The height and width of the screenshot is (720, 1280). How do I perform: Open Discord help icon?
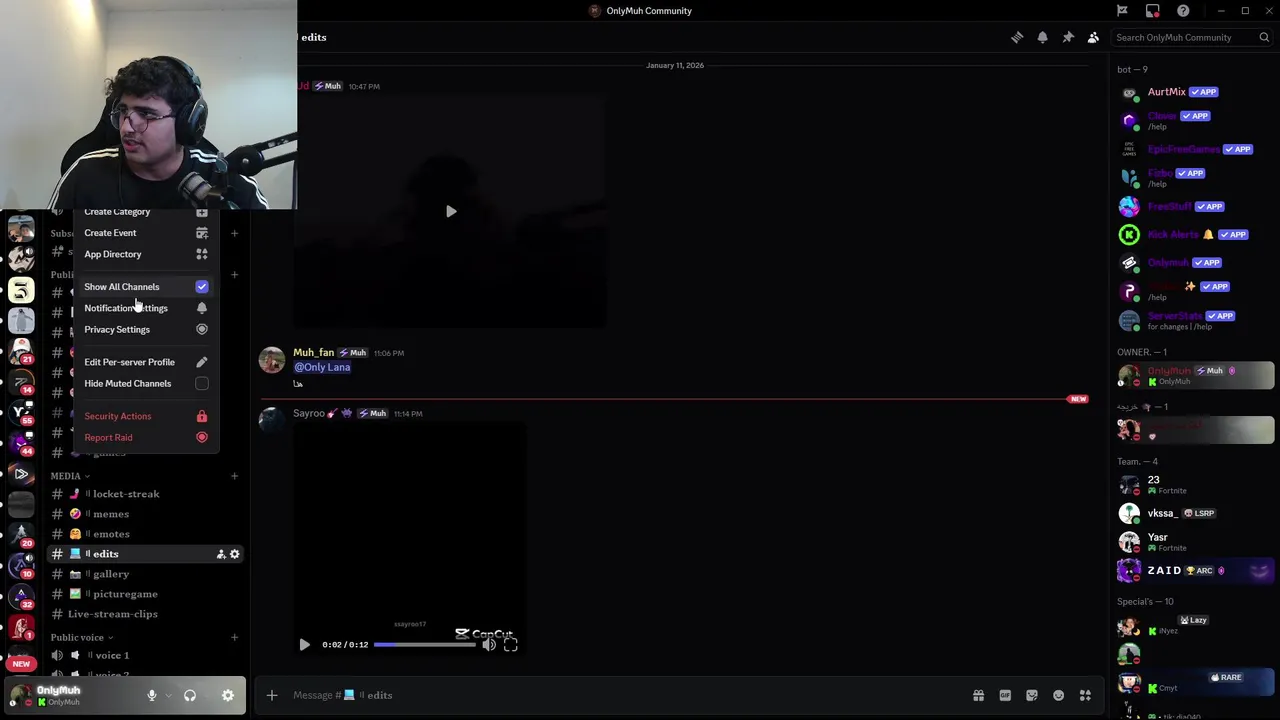click(x=1183, y=11)
